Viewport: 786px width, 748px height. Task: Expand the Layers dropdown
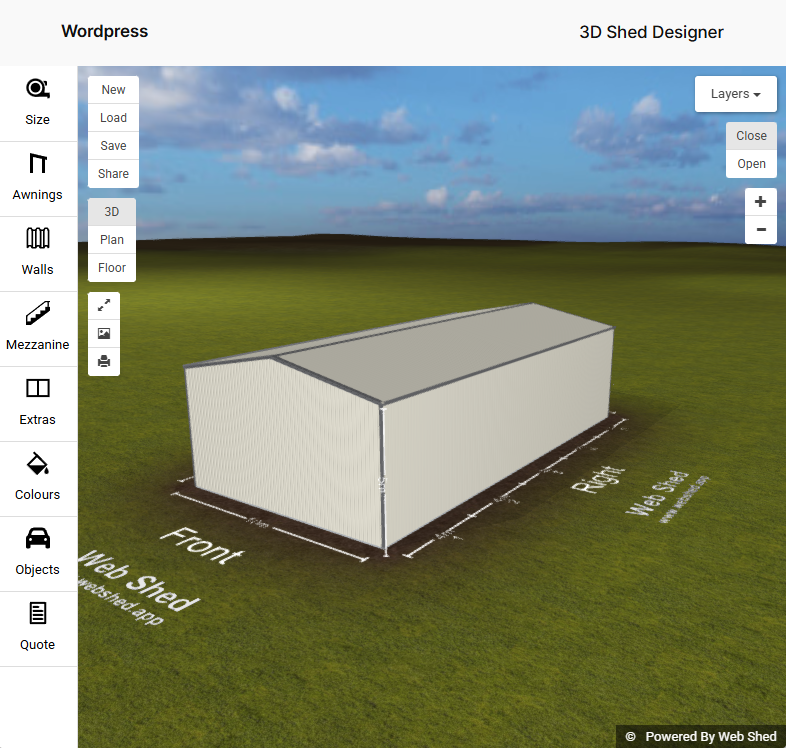point(735,94)
